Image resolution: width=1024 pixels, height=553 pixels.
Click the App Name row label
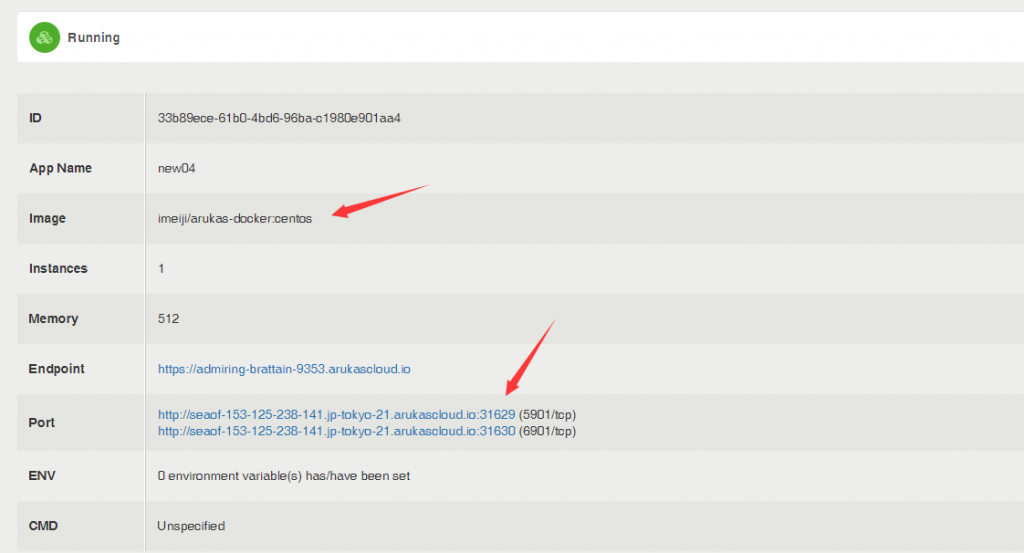coord(61,168)
